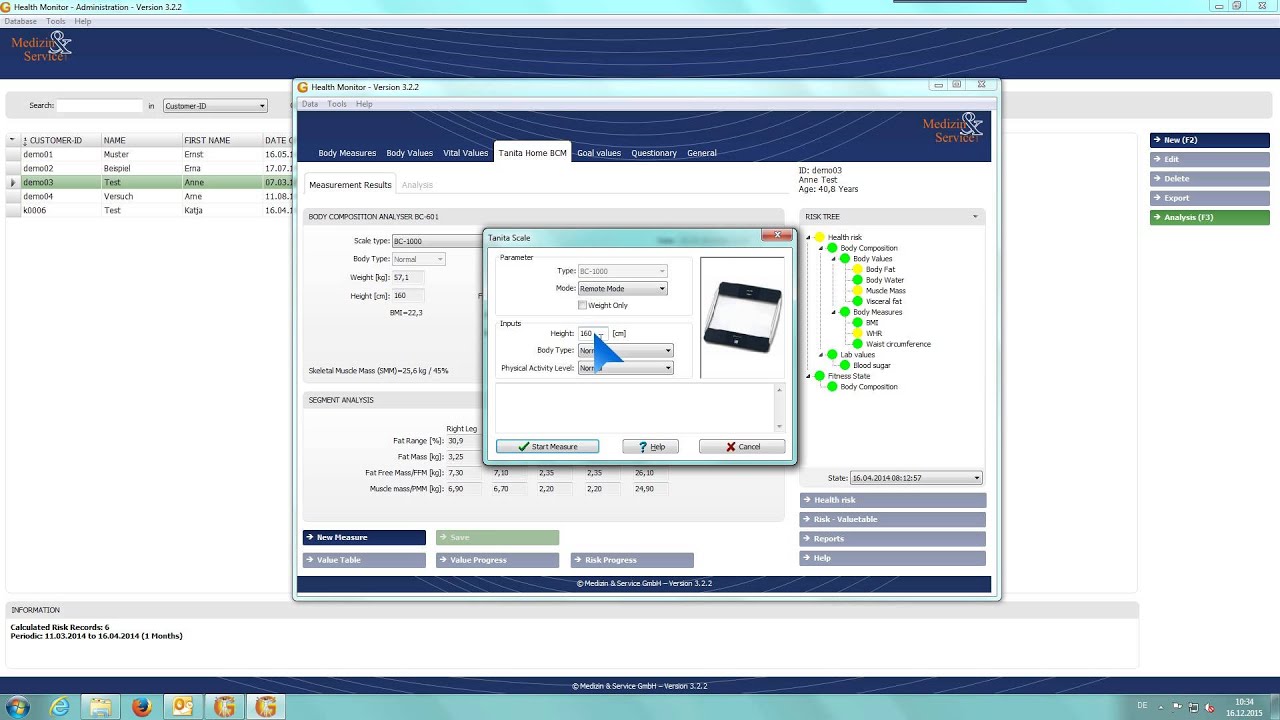The image size is (1280, 720).
Task: Switch to the Body Values tab
Action: coord(409,153)
